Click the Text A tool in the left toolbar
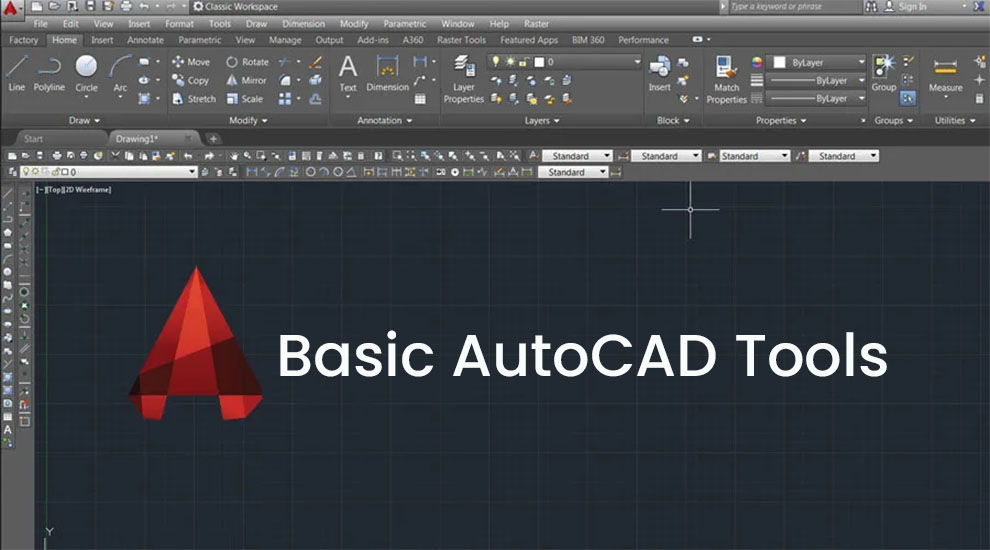The width and height of the screenshot is (990, 550). 8,430
